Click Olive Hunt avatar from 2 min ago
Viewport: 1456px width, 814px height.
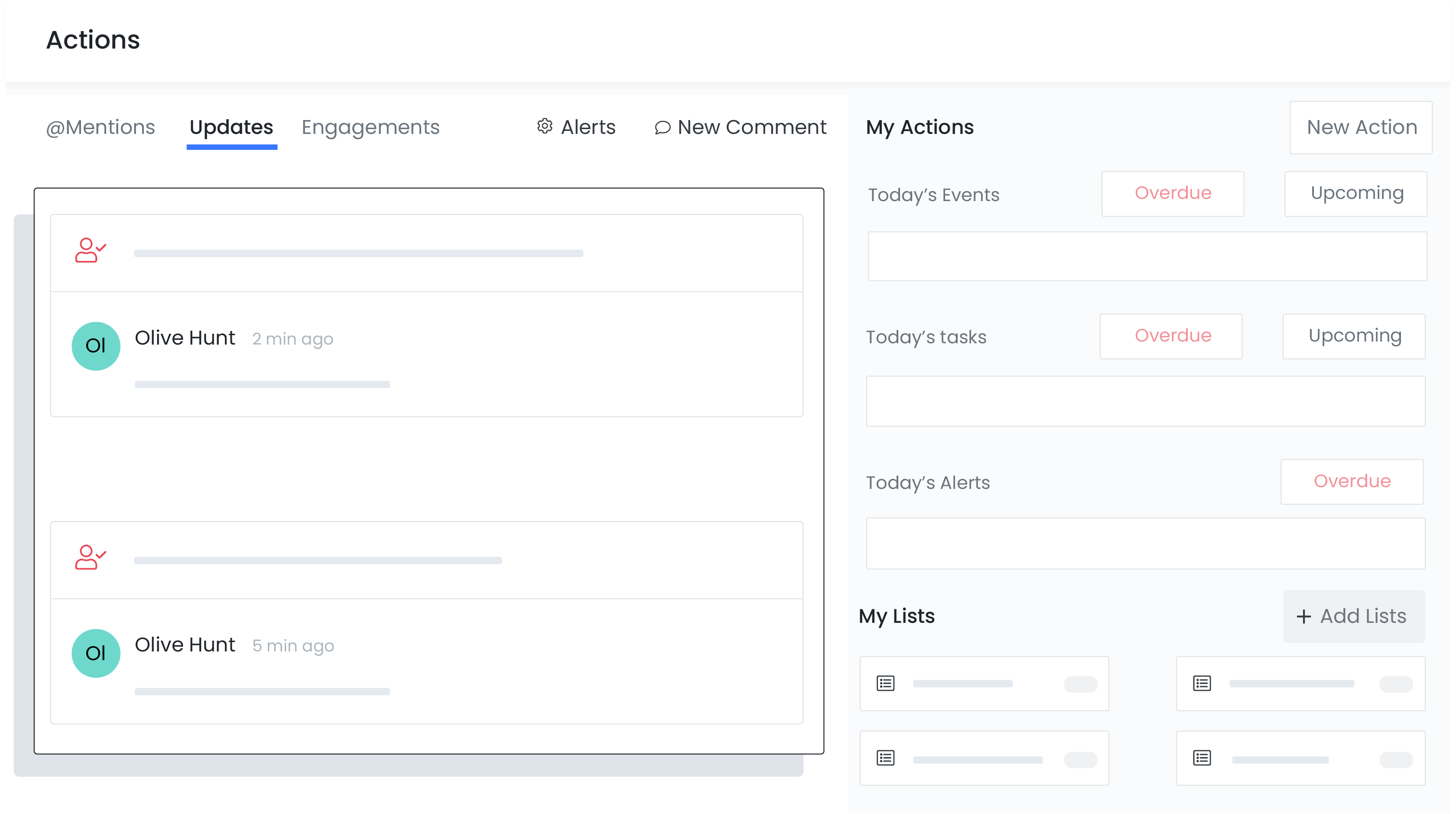coord(96,346)
